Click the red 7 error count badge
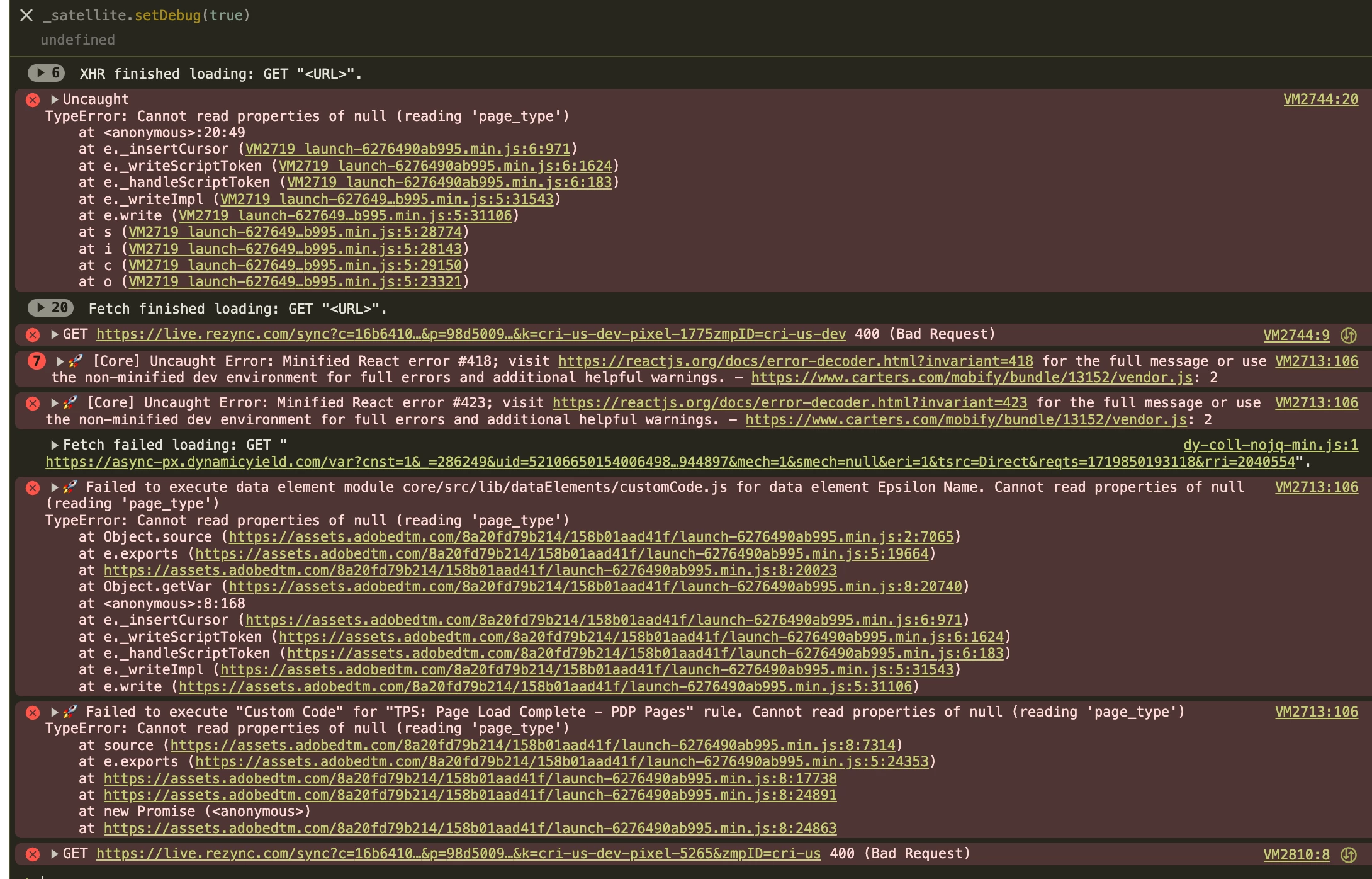 click(37, 361)
